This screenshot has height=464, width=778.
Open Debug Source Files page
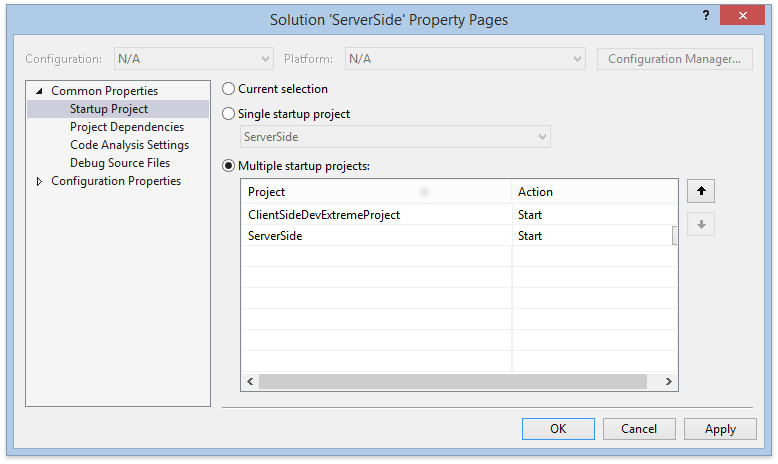tap(120, 163)
